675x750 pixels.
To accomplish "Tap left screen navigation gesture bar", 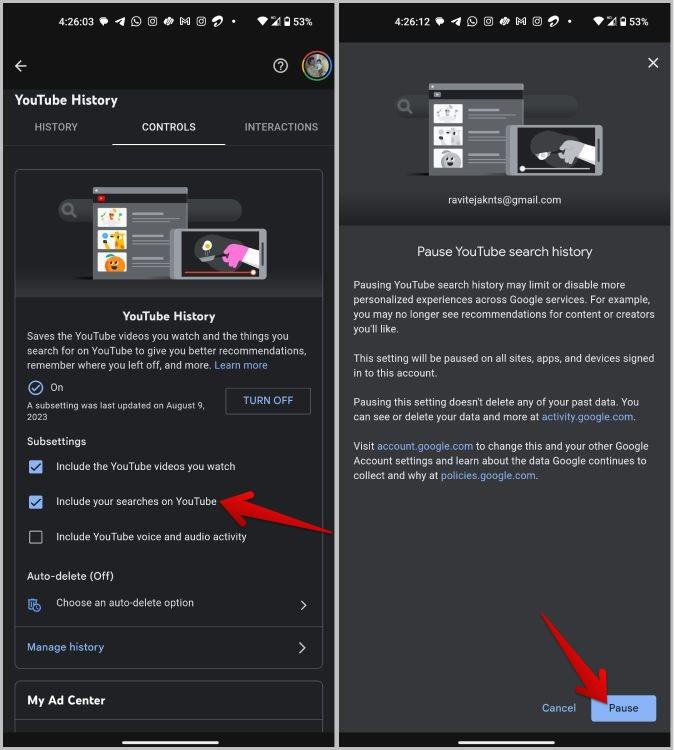I will point(170,742).
